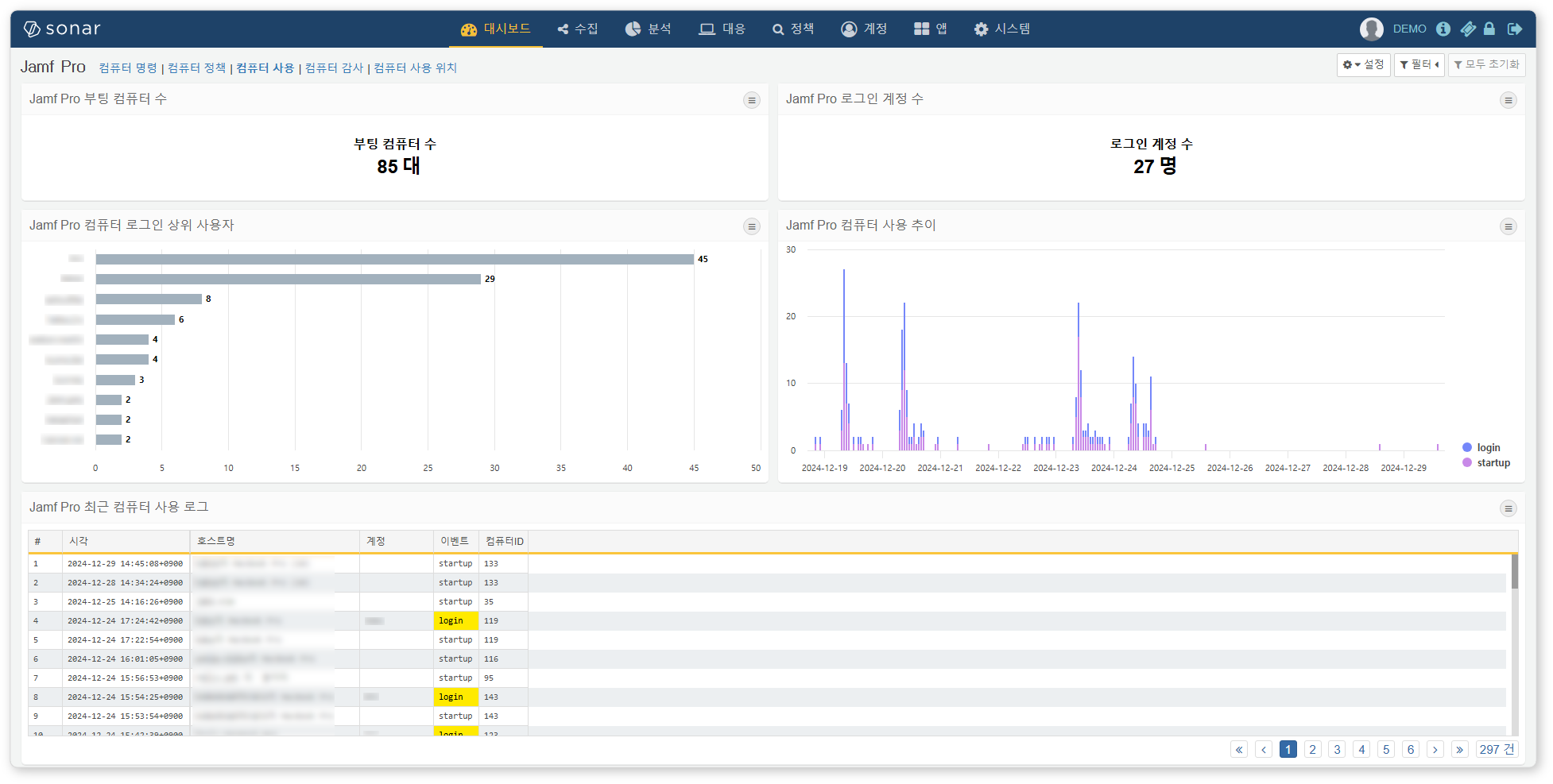Go to first page of log
The width and height of the screenshot is (1553, 784).
coord(1239,750)
